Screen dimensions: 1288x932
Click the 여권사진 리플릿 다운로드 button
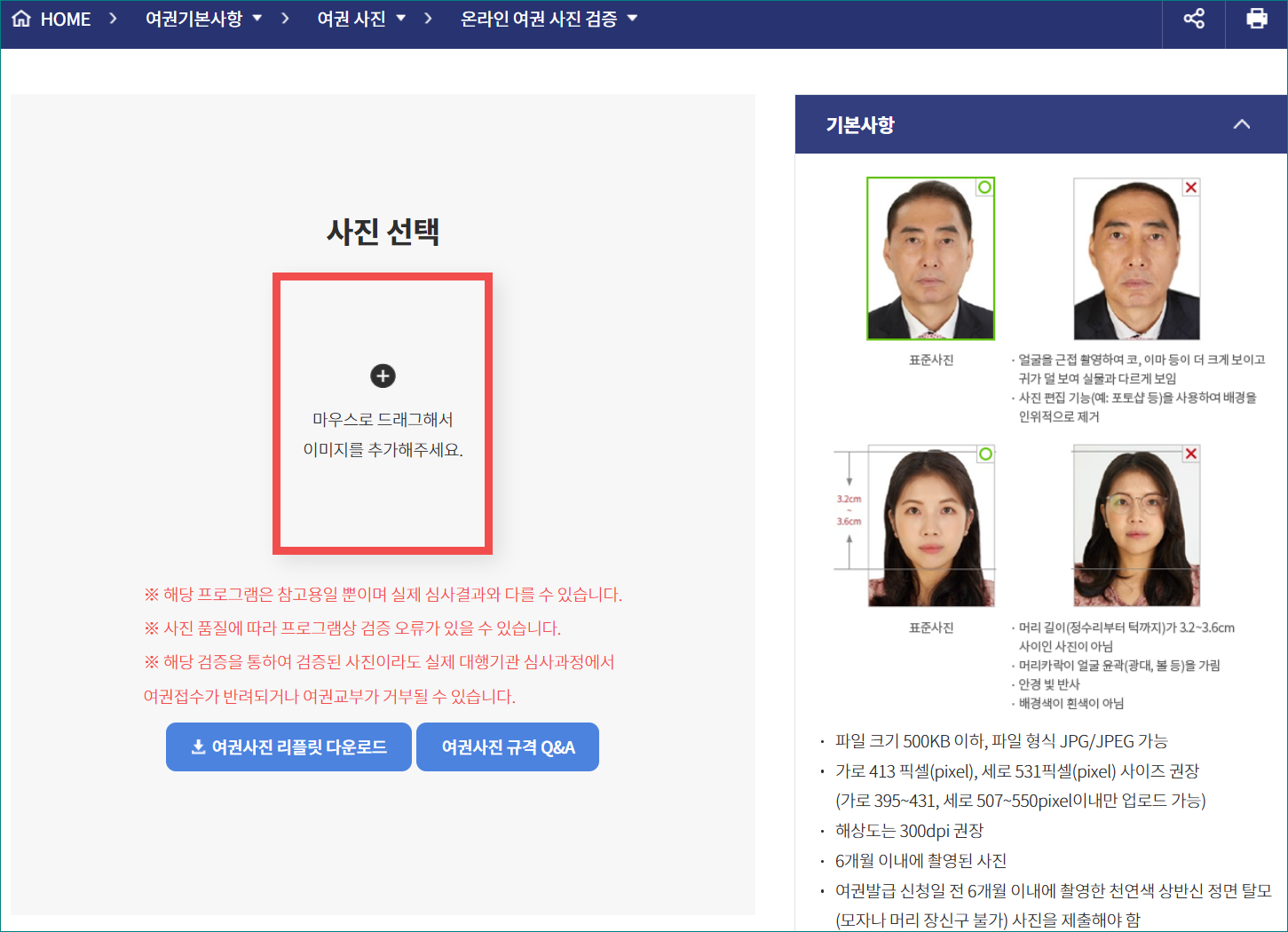pos(288,746)
